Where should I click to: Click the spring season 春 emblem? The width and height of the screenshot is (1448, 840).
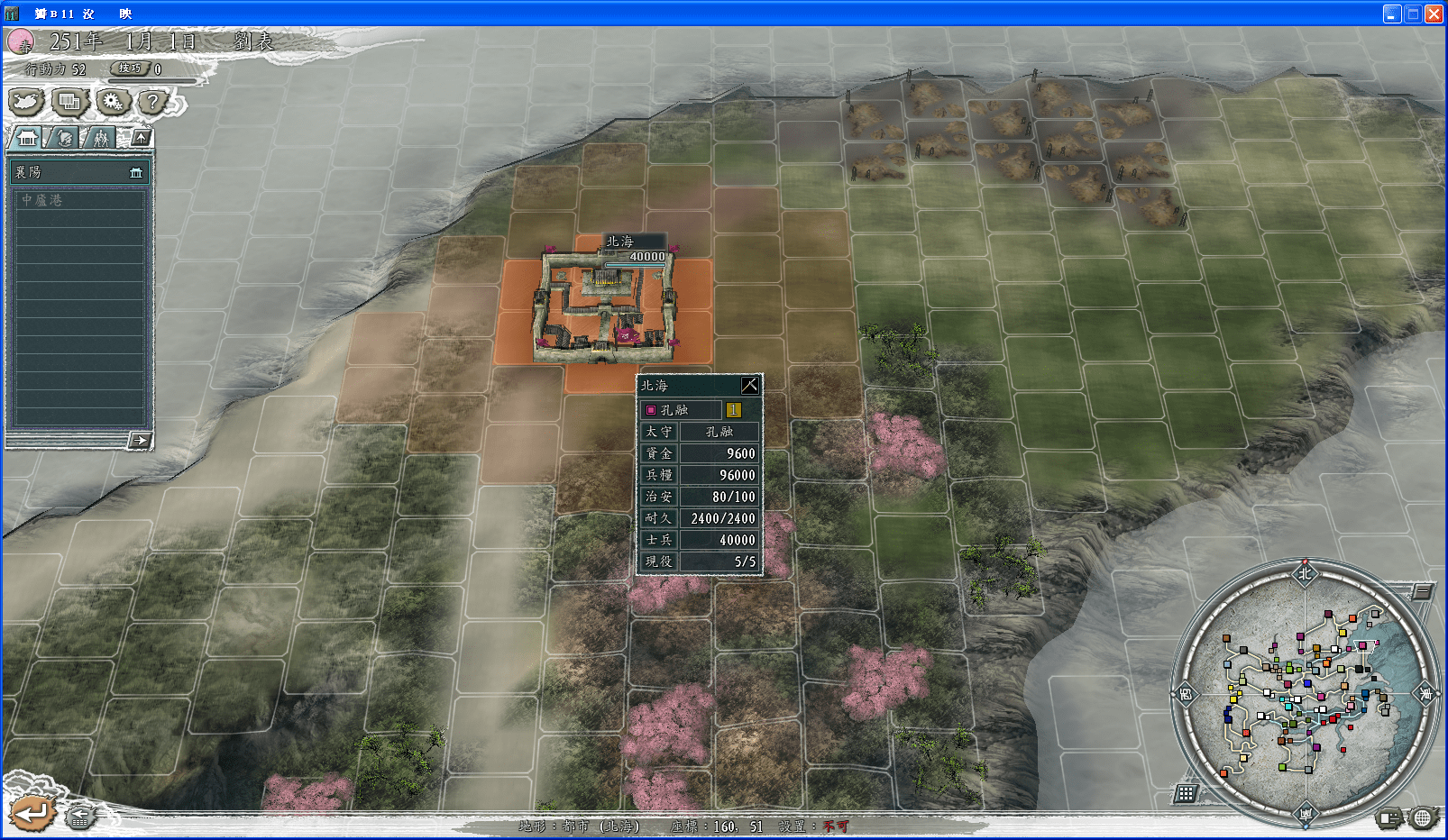pos(22,41)
